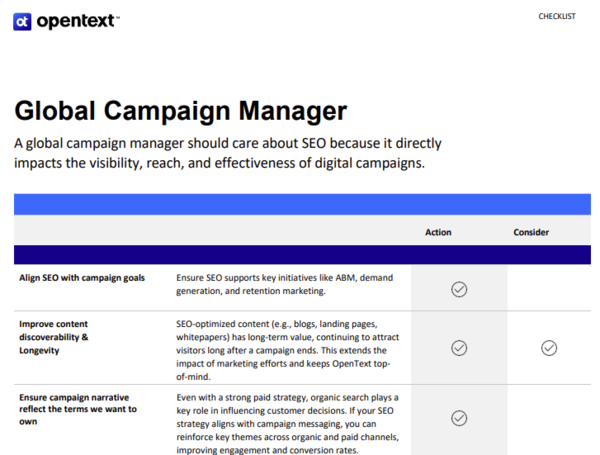Select the Consider column header

[531, 232]
